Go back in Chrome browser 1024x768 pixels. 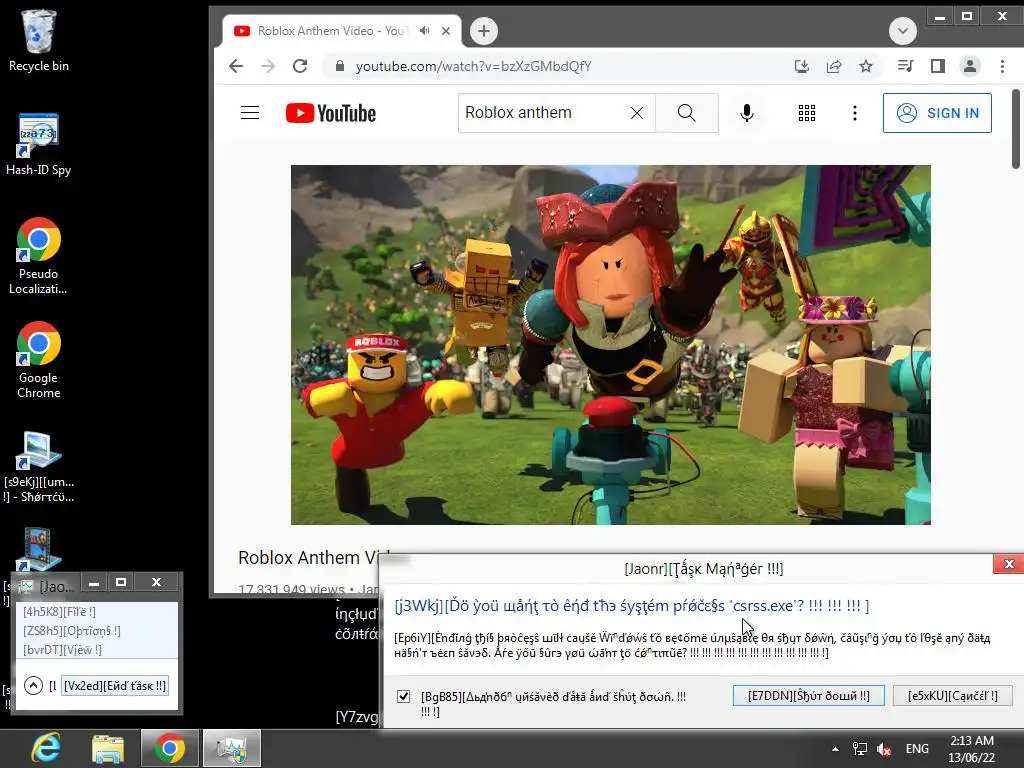tap(236, 66)
